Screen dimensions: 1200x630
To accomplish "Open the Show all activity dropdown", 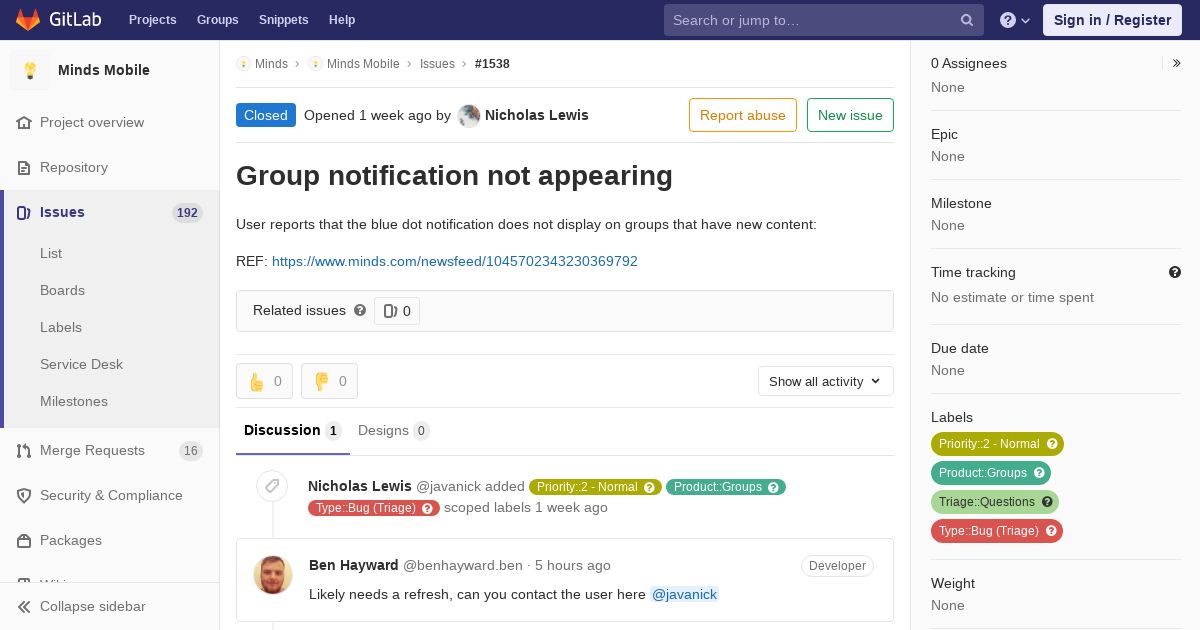I will tap(825, 381).
